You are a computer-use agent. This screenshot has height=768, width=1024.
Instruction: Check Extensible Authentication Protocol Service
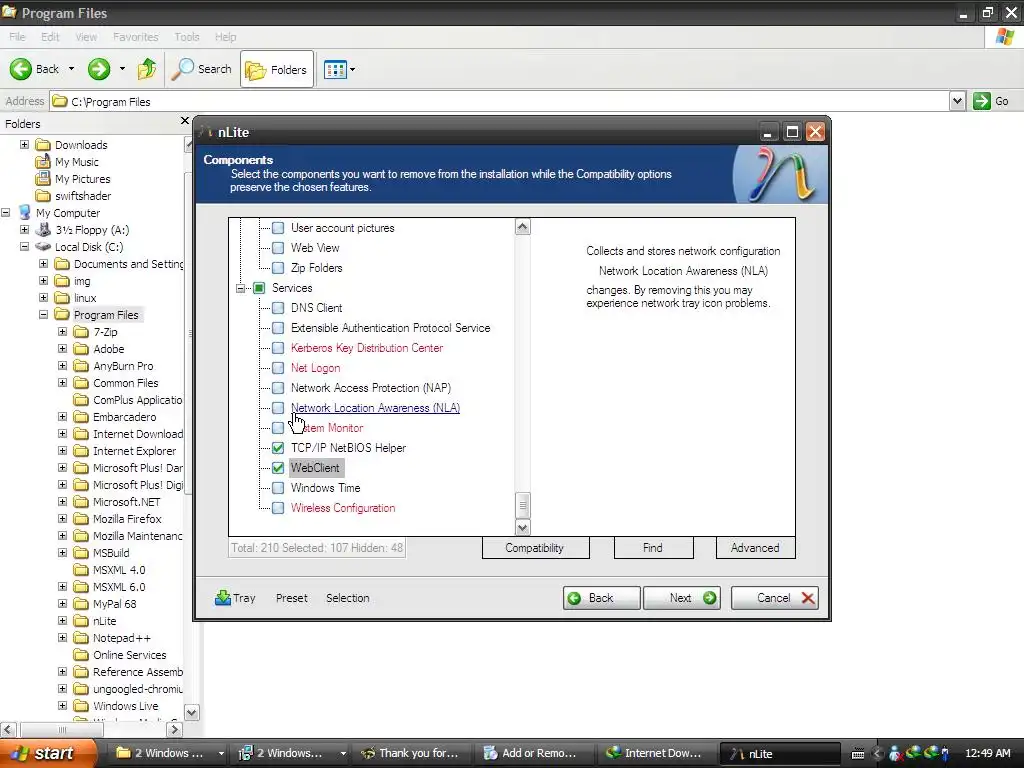tap(278, 328)
